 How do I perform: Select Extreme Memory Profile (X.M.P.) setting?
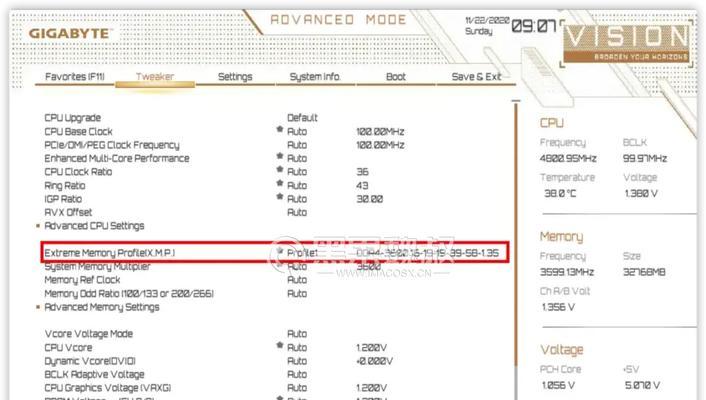pyautogui.click(x=109, y=253)
